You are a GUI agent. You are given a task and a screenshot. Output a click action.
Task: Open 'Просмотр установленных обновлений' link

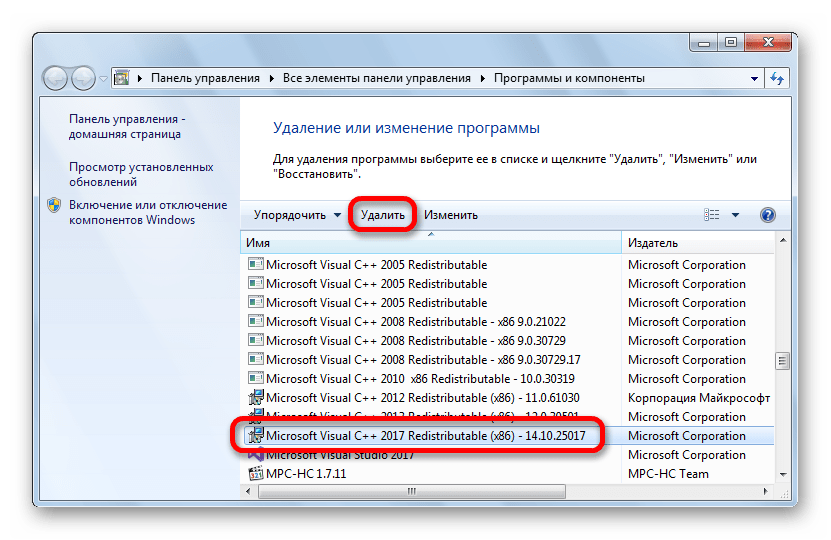coord(141,174)
